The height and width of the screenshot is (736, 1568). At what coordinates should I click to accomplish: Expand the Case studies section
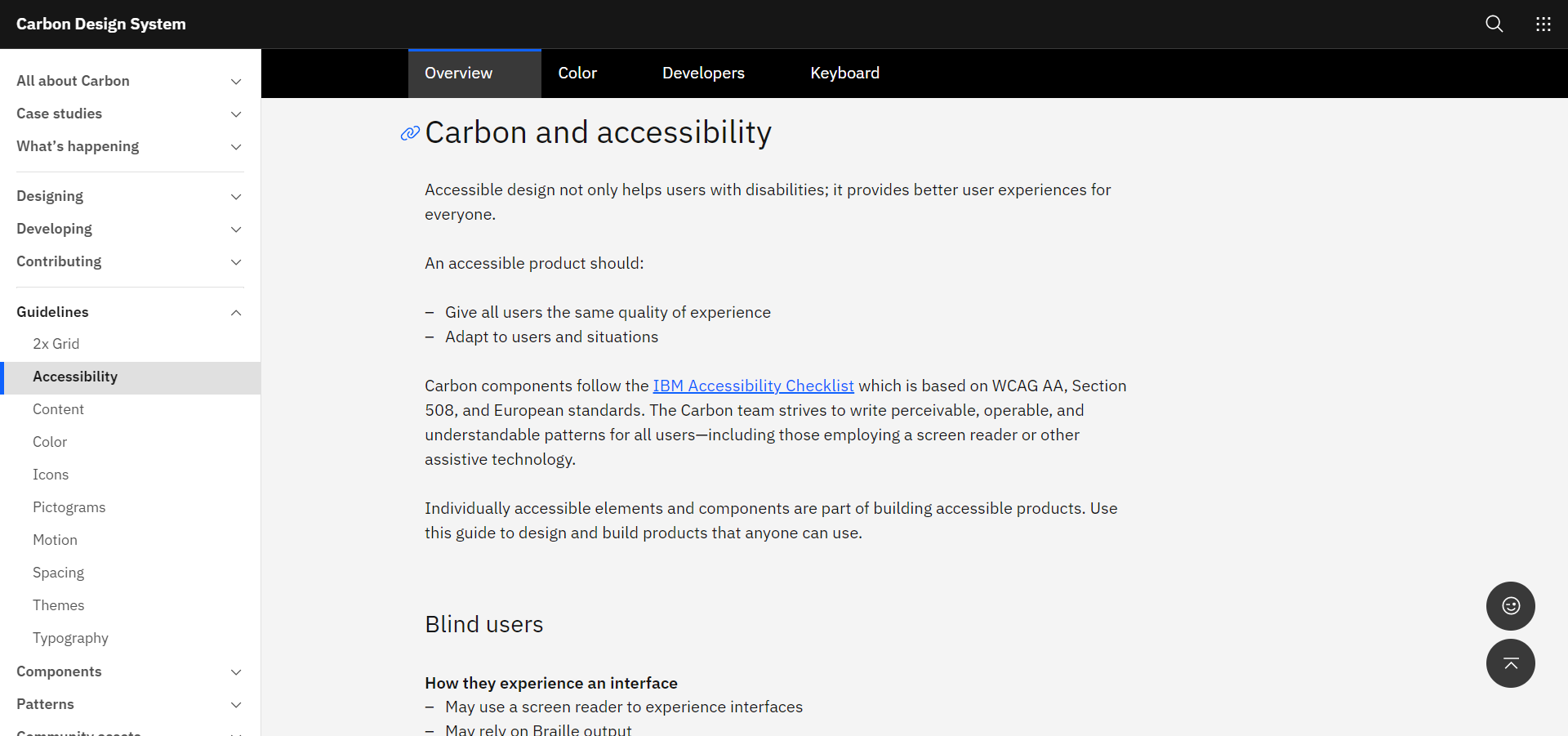(x=131, y=114)
